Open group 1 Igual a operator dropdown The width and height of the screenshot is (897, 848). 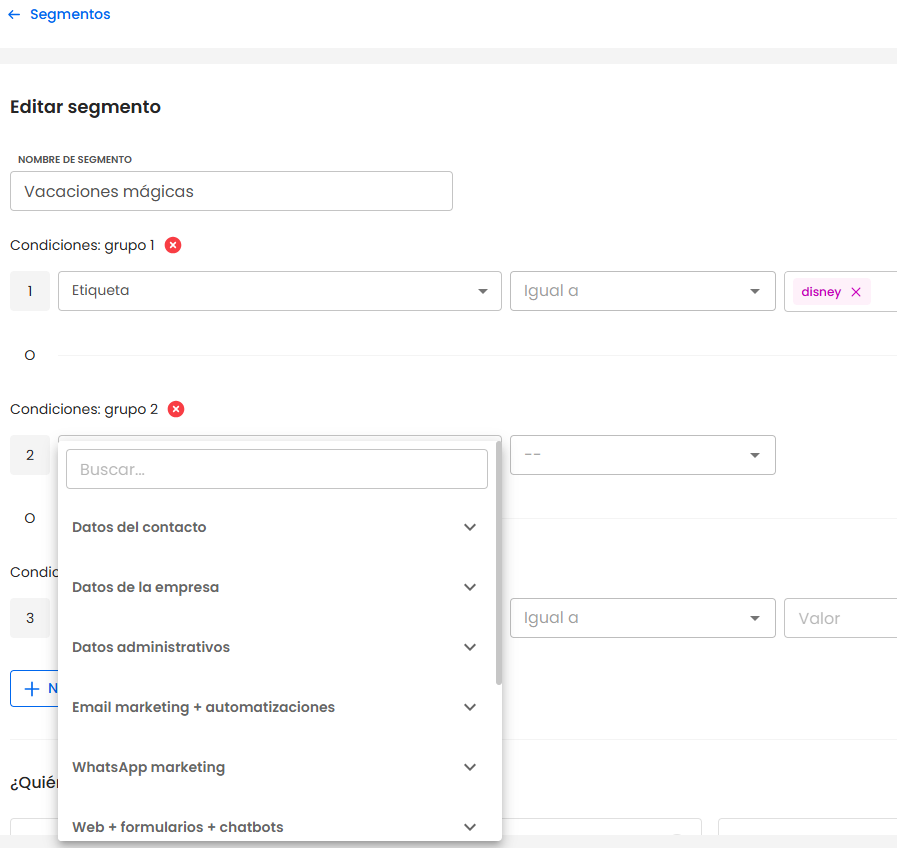pyautogui.click(x=642, y=291)
